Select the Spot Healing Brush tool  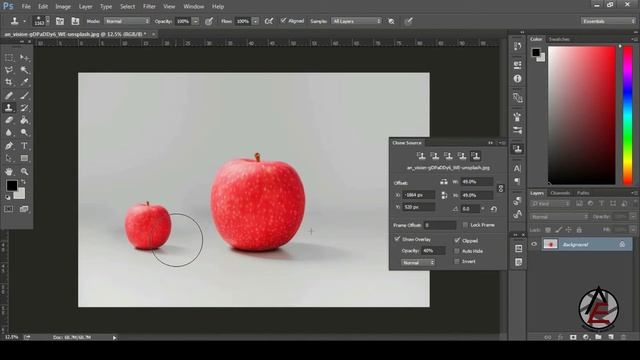click(x=9, y=96)
